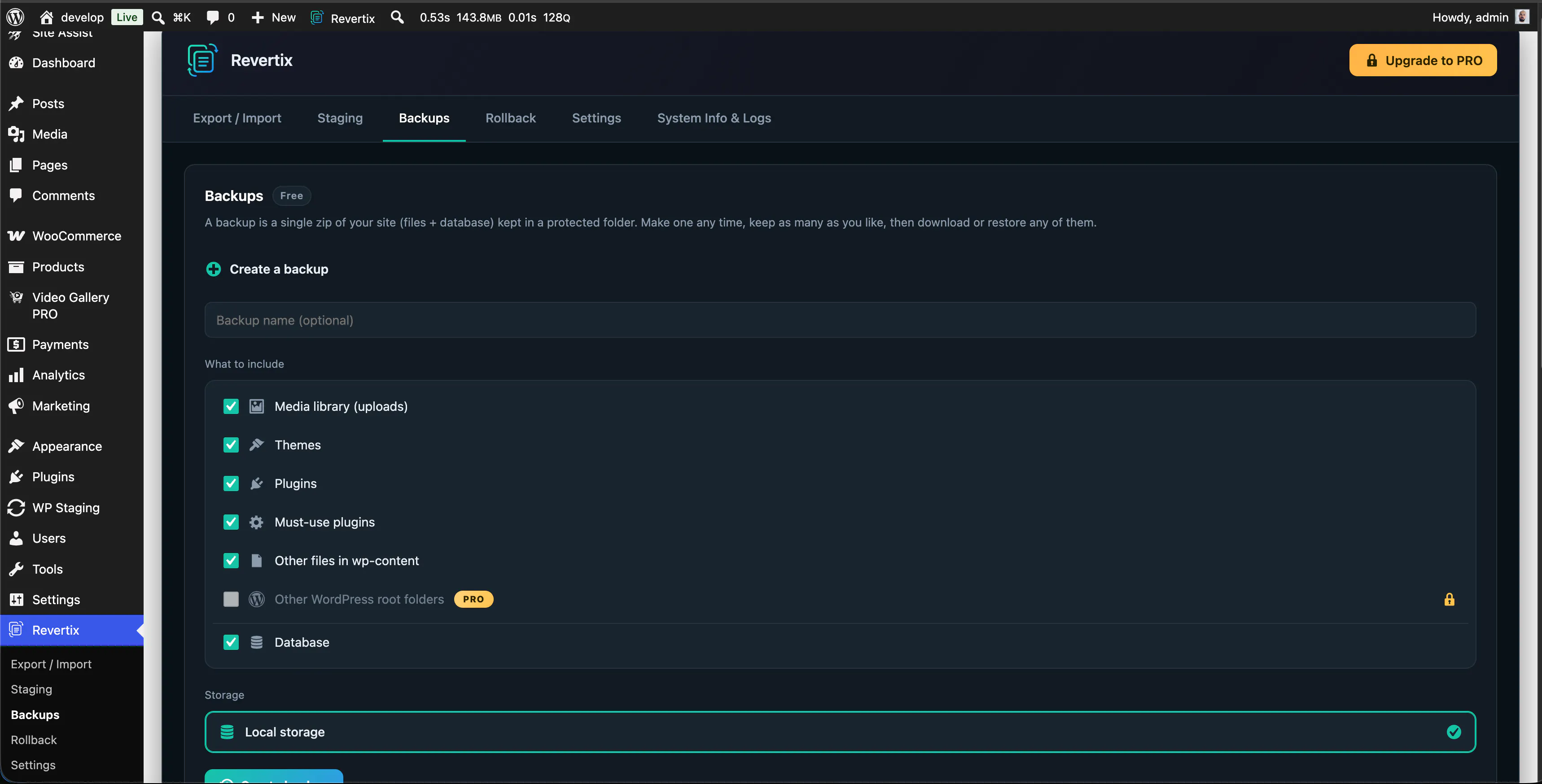Image resolution: width=1542 pixels, height=784 pixels.
Task: Click the WooCommerce logo icon
Action: point(16,236)
